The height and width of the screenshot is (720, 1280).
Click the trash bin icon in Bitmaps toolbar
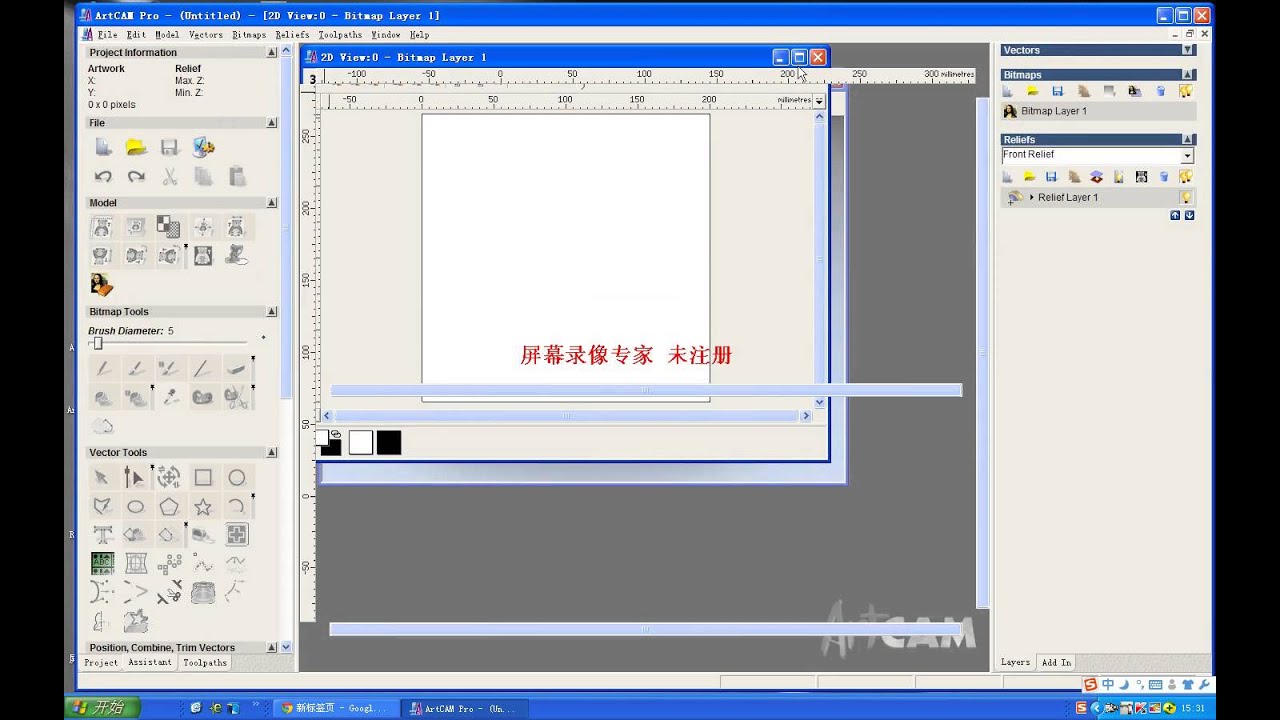[1161, 91]
